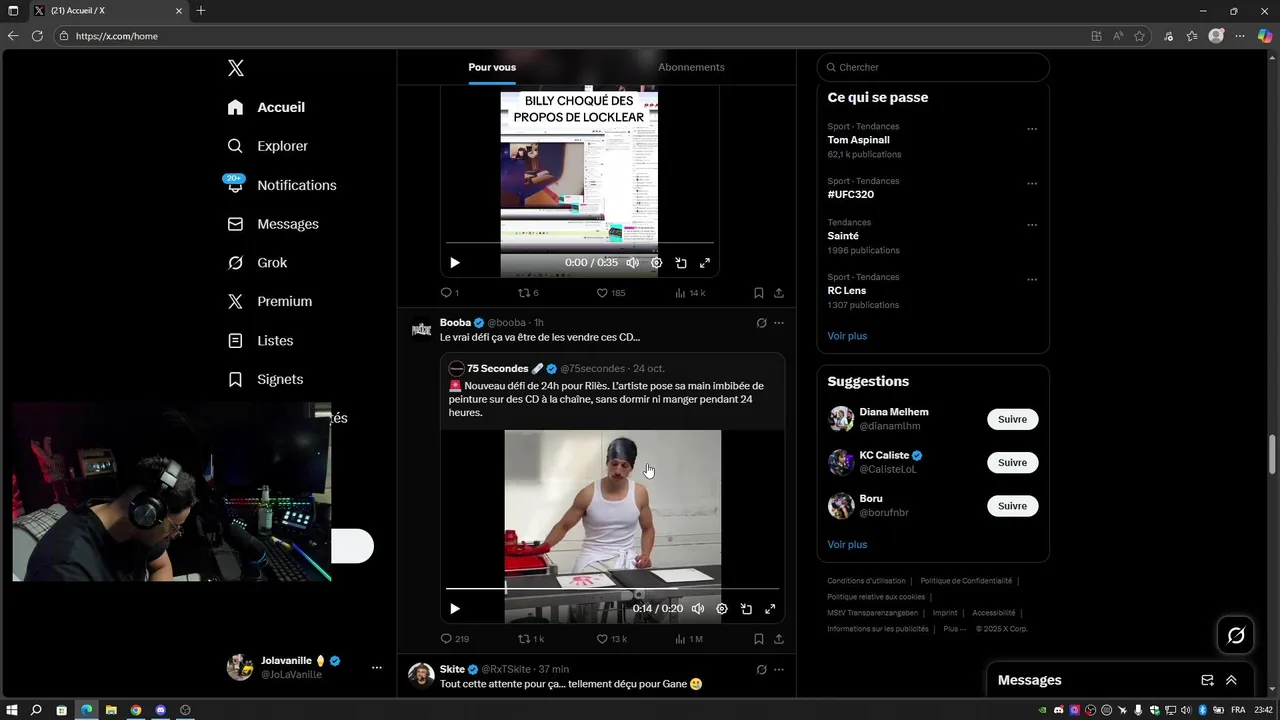Follow Boru
This screenshot has width=1280, height=720.
(1012, 506)
